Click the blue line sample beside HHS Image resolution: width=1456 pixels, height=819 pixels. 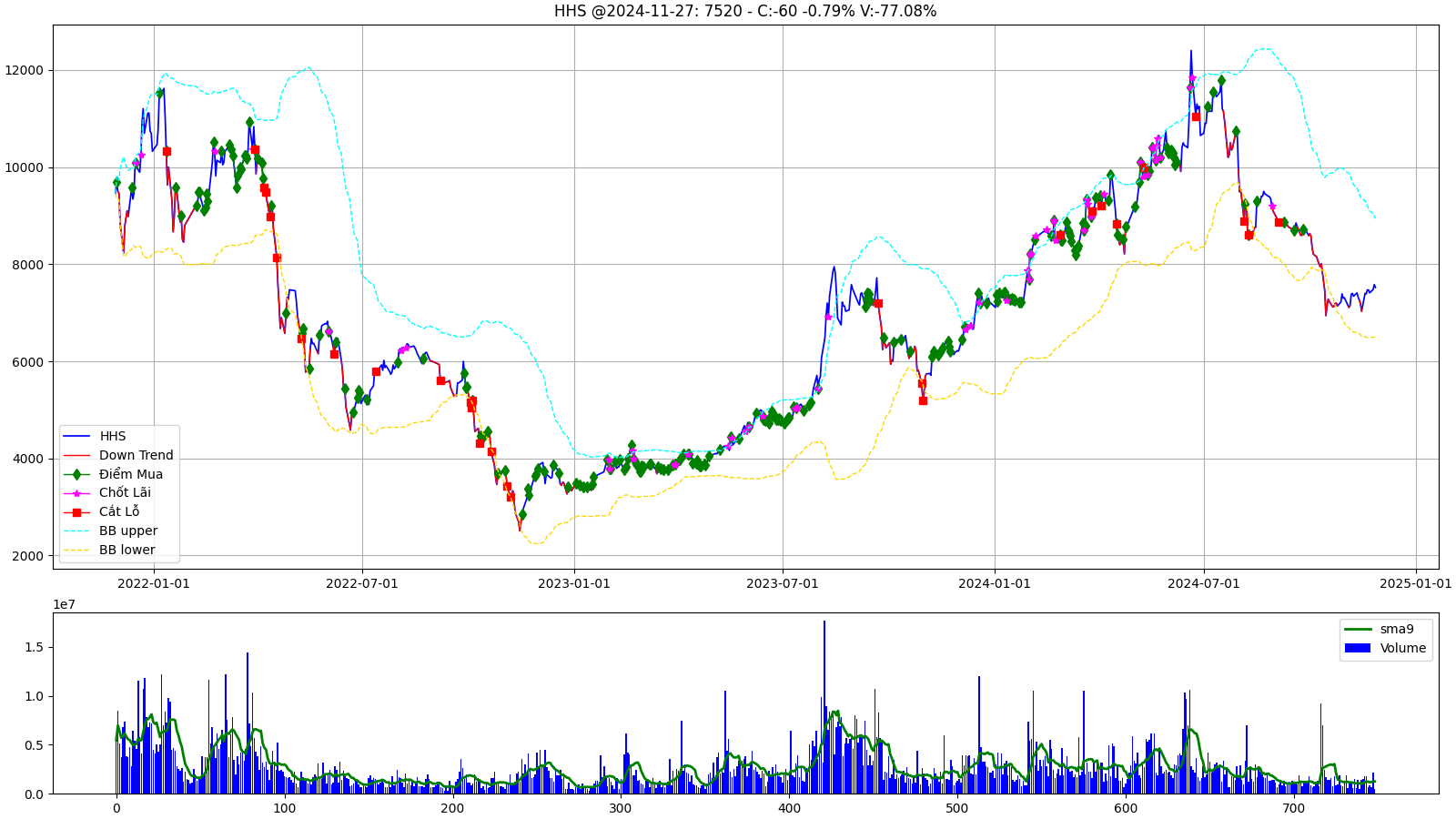click(x=77, y=437)
